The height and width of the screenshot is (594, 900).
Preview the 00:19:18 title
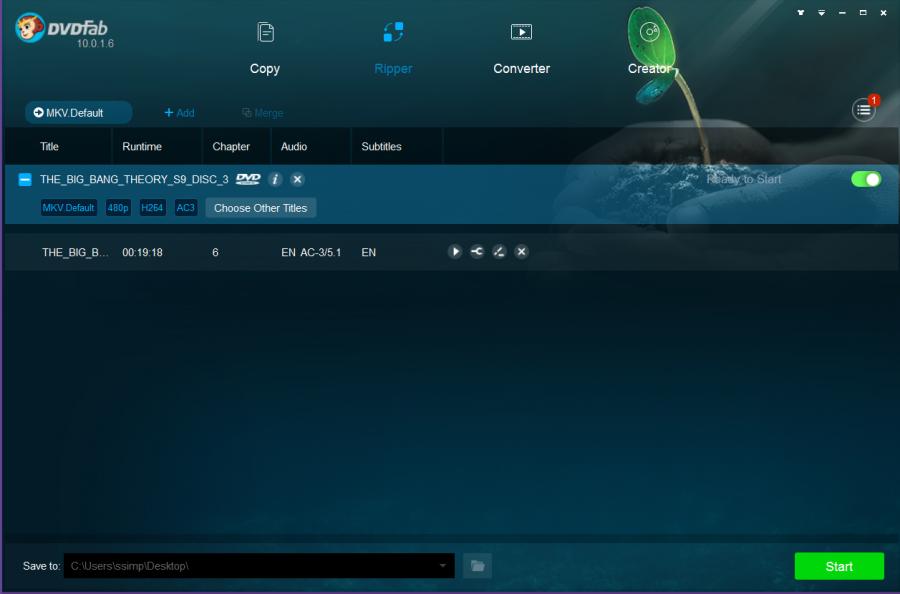pyautogui.click(x=455, y=252)
